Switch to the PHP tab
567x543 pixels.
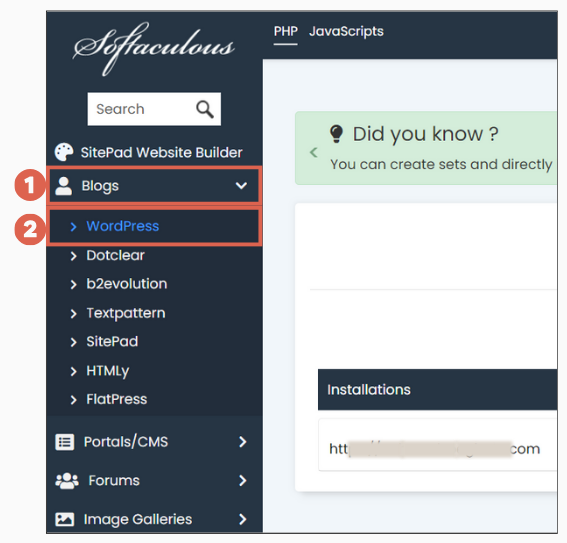[x=286, y=31]
